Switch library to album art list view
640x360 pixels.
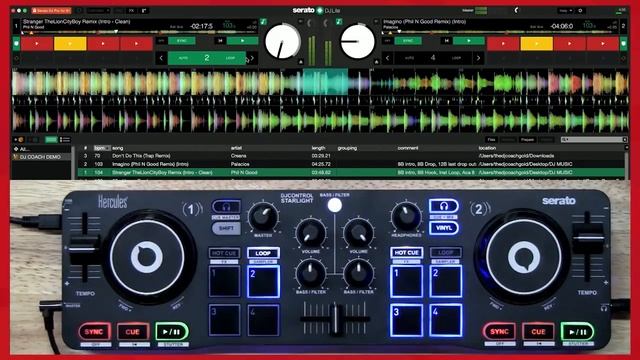65,140
